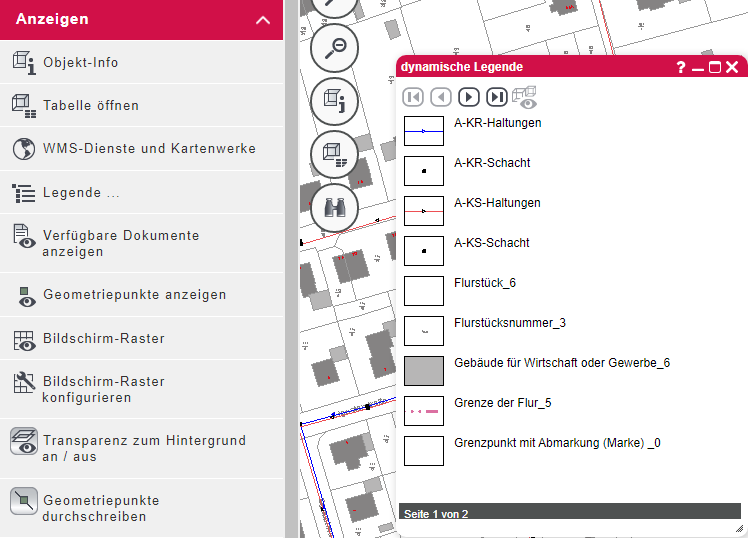Click the Gebäude für Wirtschaft gray swatch

pos(423,371)
